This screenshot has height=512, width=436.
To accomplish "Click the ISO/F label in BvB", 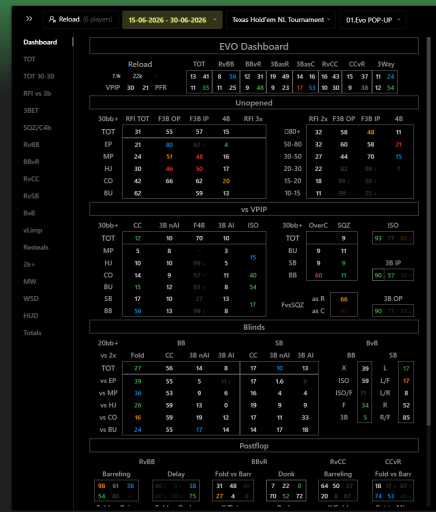I will tap(344, 393).
